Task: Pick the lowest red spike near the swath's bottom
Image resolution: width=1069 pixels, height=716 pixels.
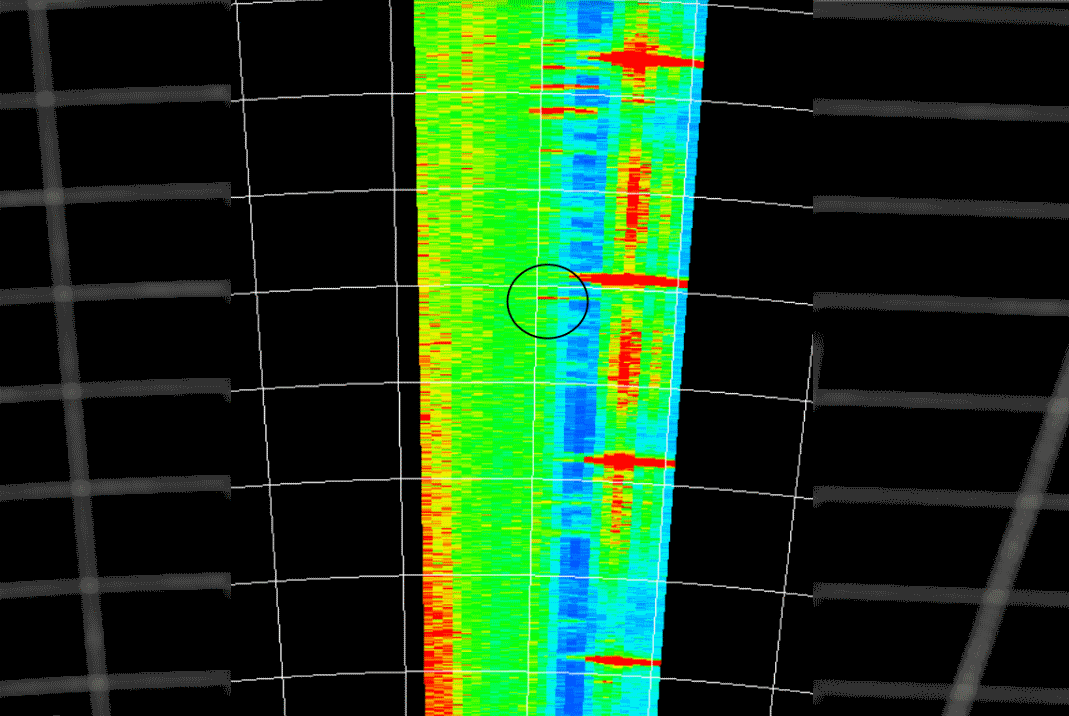Action: point(622,660)
